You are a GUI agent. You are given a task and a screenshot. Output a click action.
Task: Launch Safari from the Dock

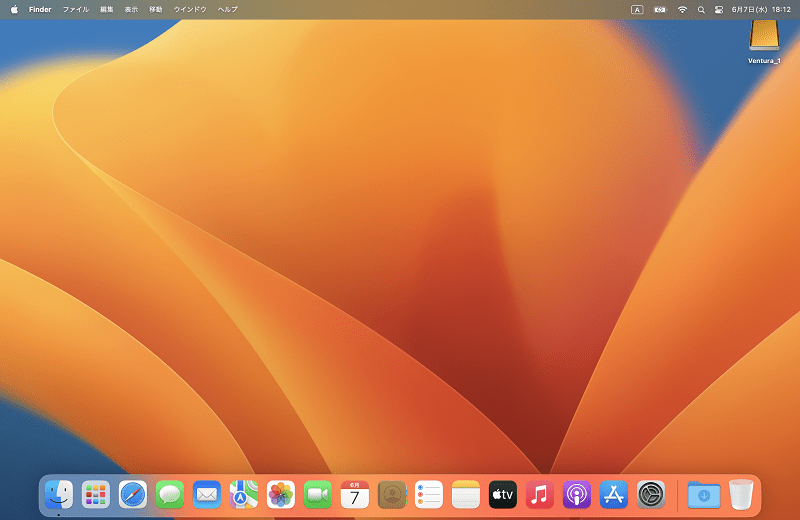click(x=133, y=494)
